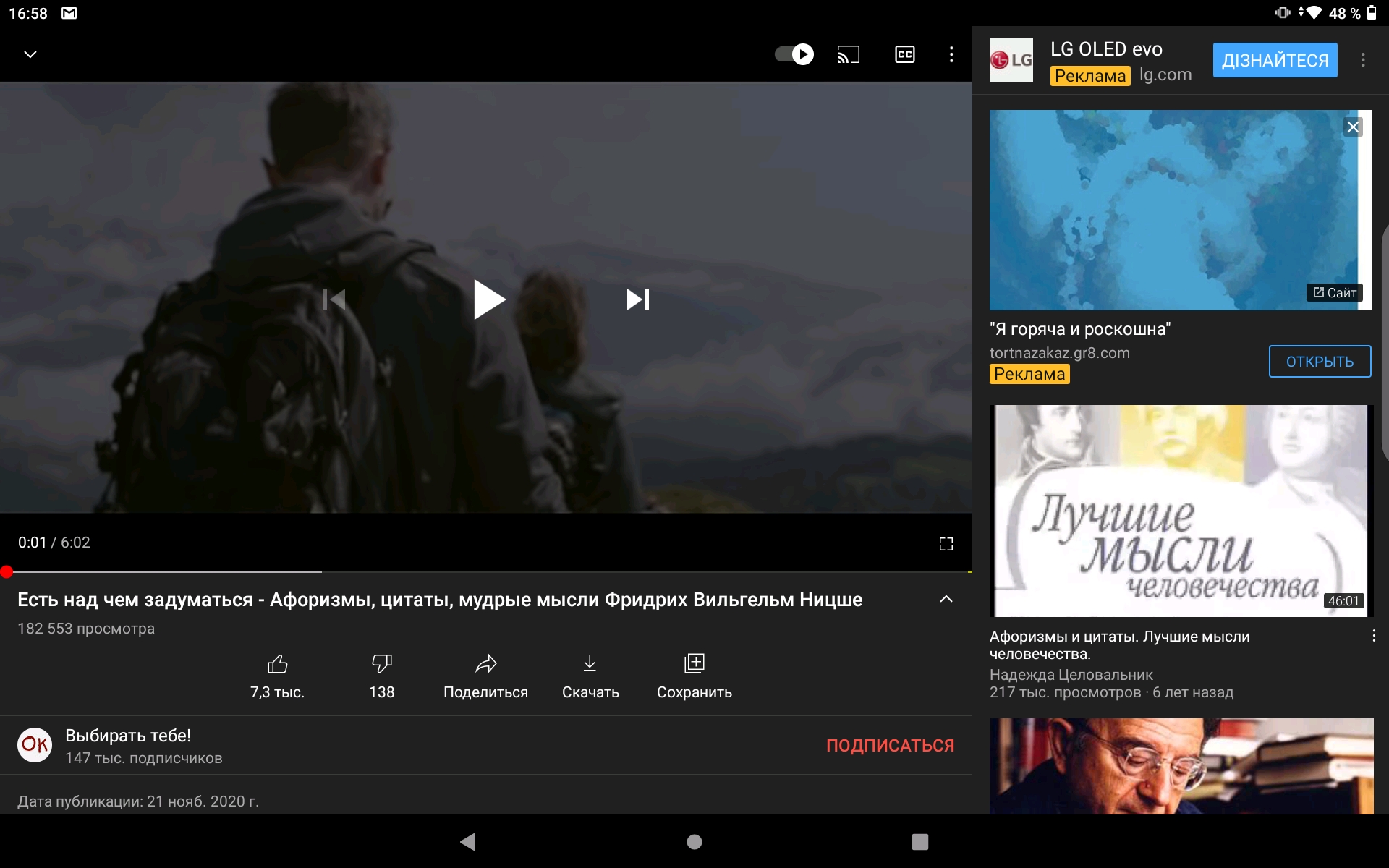Tap the 0:01 / 6:02 time indicator

[54, 542]
